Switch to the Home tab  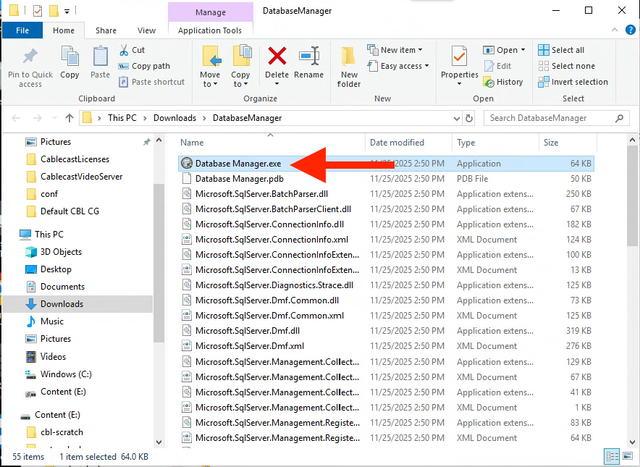(64, 30)
